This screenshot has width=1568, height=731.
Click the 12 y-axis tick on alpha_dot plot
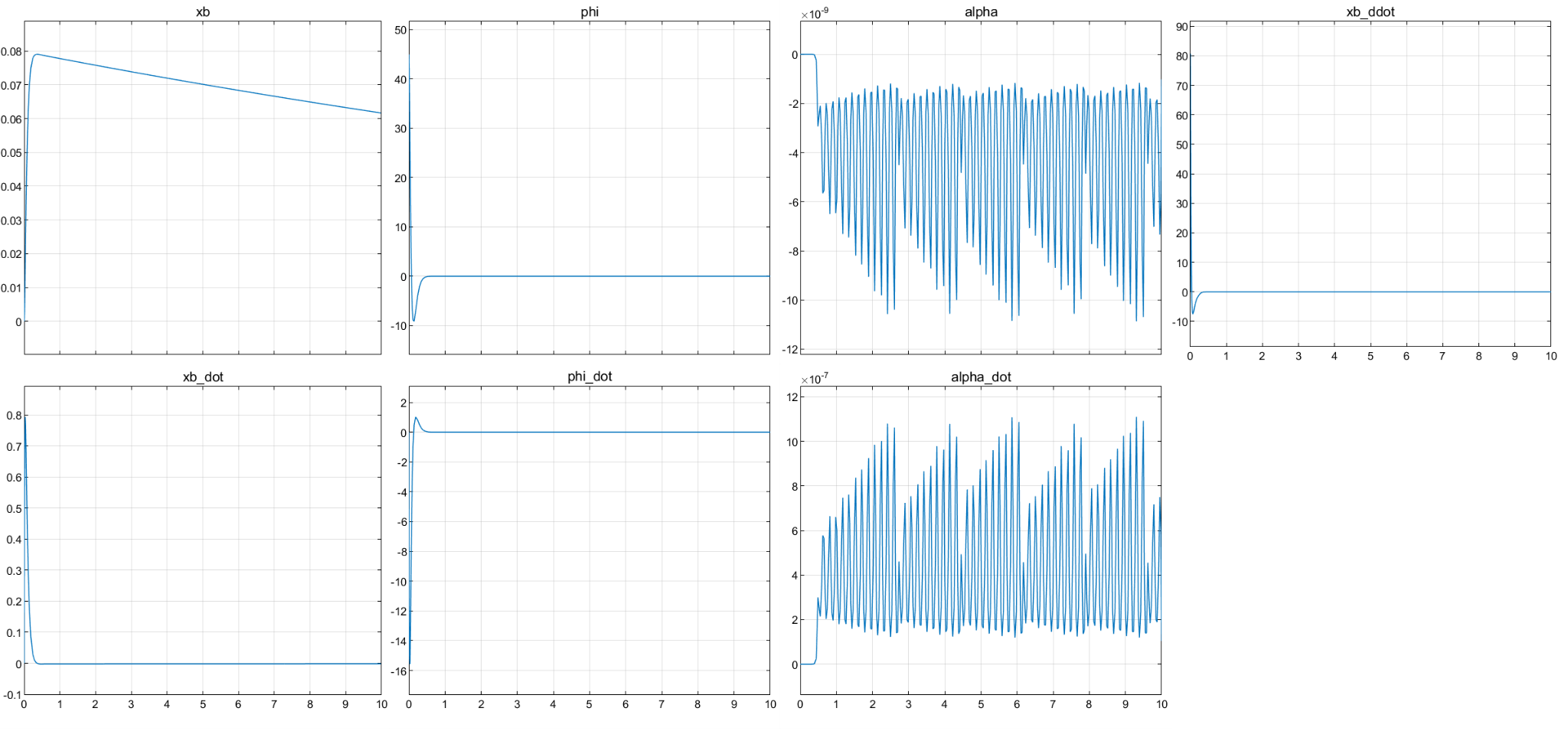coord(792,397)
